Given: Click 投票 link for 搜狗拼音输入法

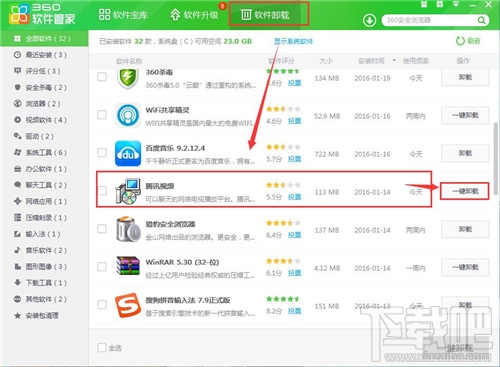Looking at the screenshot, I should 294,311.
